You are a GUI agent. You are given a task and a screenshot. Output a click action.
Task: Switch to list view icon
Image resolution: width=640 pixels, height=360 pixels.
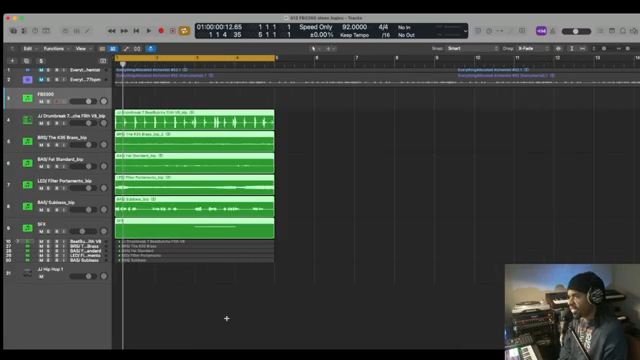(102, 49)
